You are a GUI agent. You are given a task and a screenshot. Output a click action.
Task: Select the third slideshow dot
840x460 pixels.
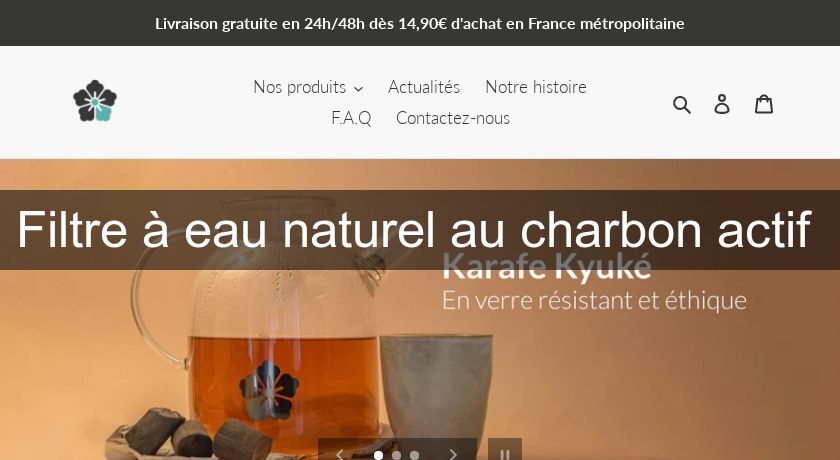point(414,455)
